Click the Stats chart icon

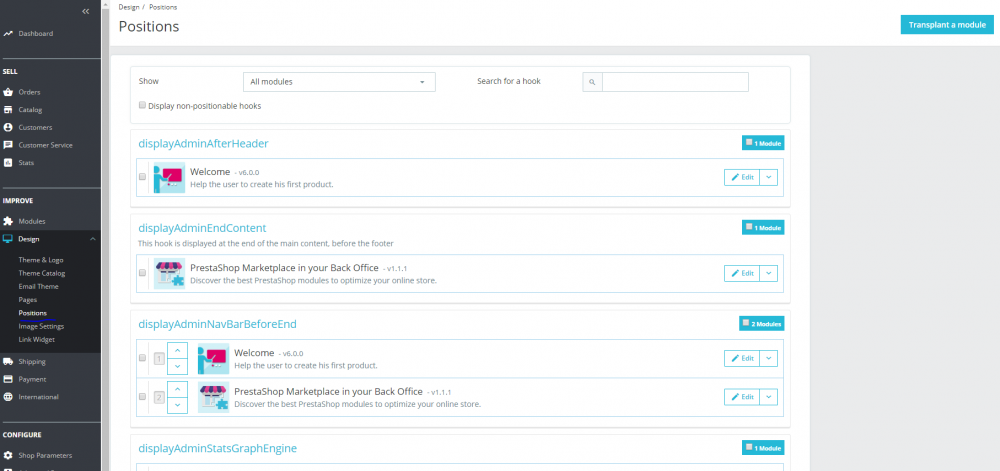[x=8, y=163]
